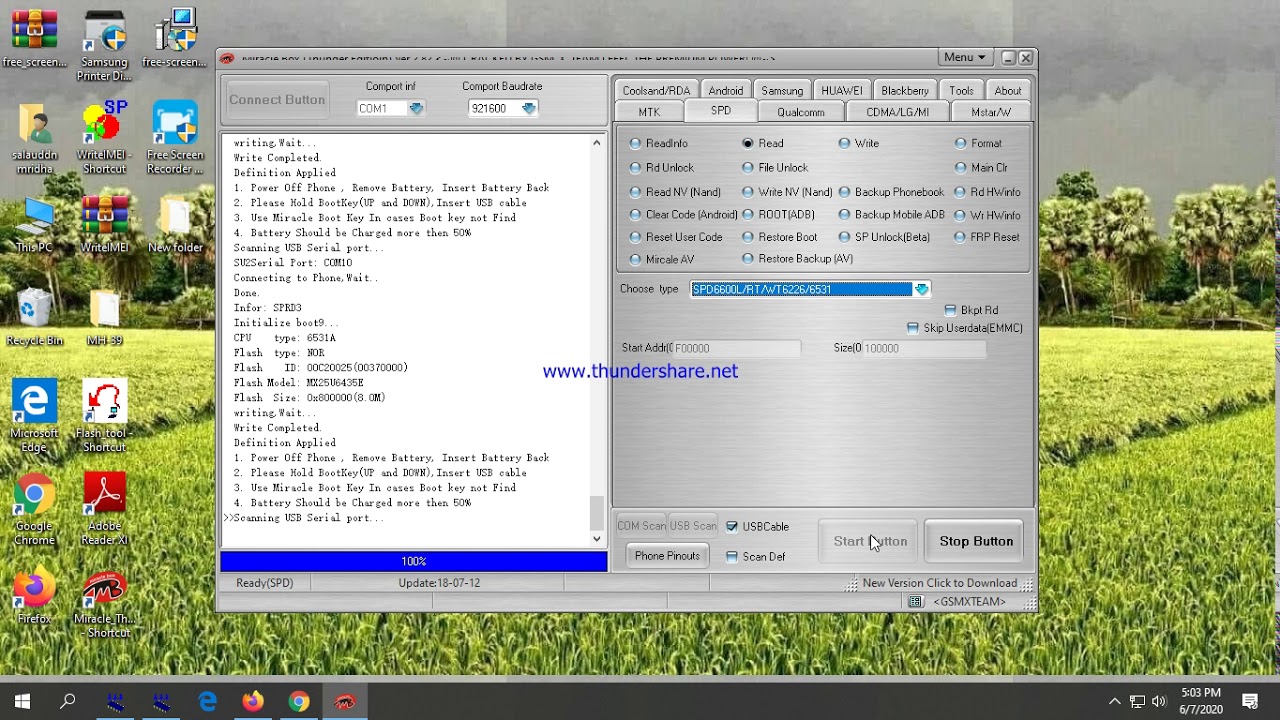Open www.thundershare.net link
Image resolution: width=1280 pixels, height=720 pixels.
[640, 371]
